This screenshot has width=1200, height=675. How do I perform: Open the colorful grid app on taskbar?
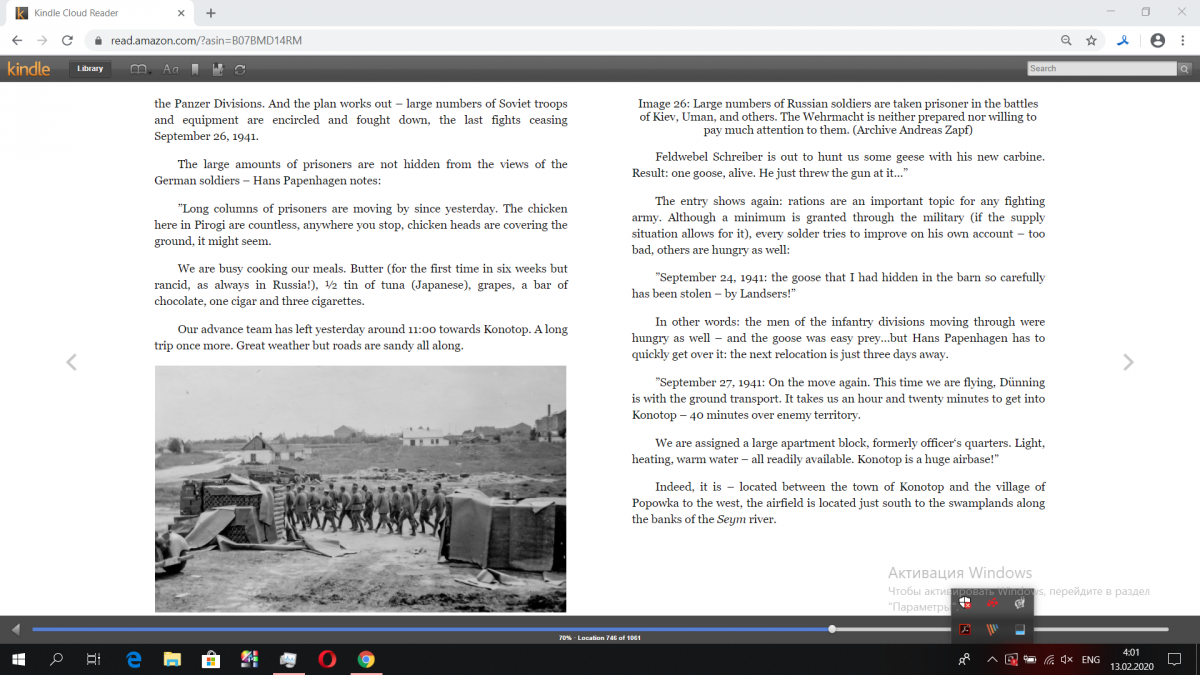point(250,660)
